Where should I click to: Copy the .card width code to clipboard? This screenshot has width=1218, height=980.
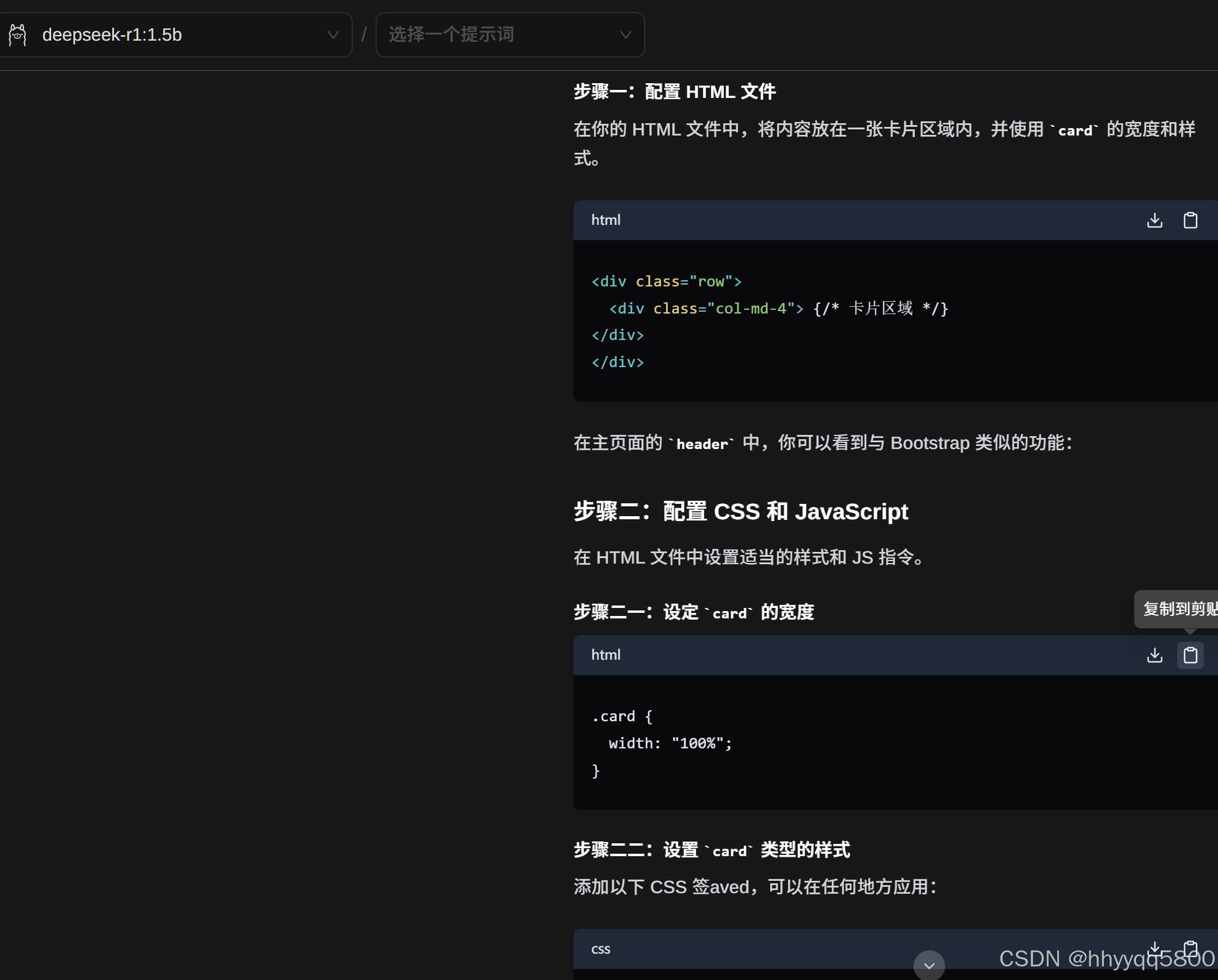click(x=1190, y=655)
